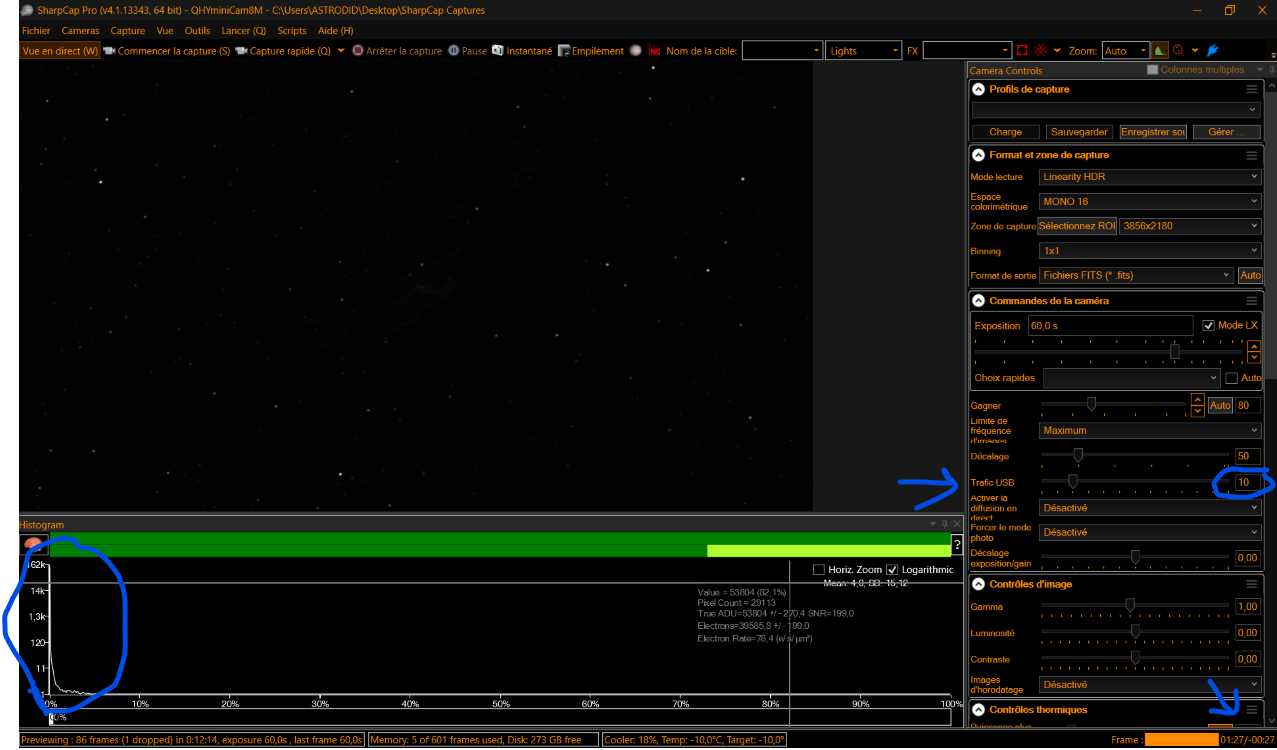The width and height of the screenshot is (1277, 750).
Task: Toggle the histogram display icon
Action: [x=1160, y=51]
